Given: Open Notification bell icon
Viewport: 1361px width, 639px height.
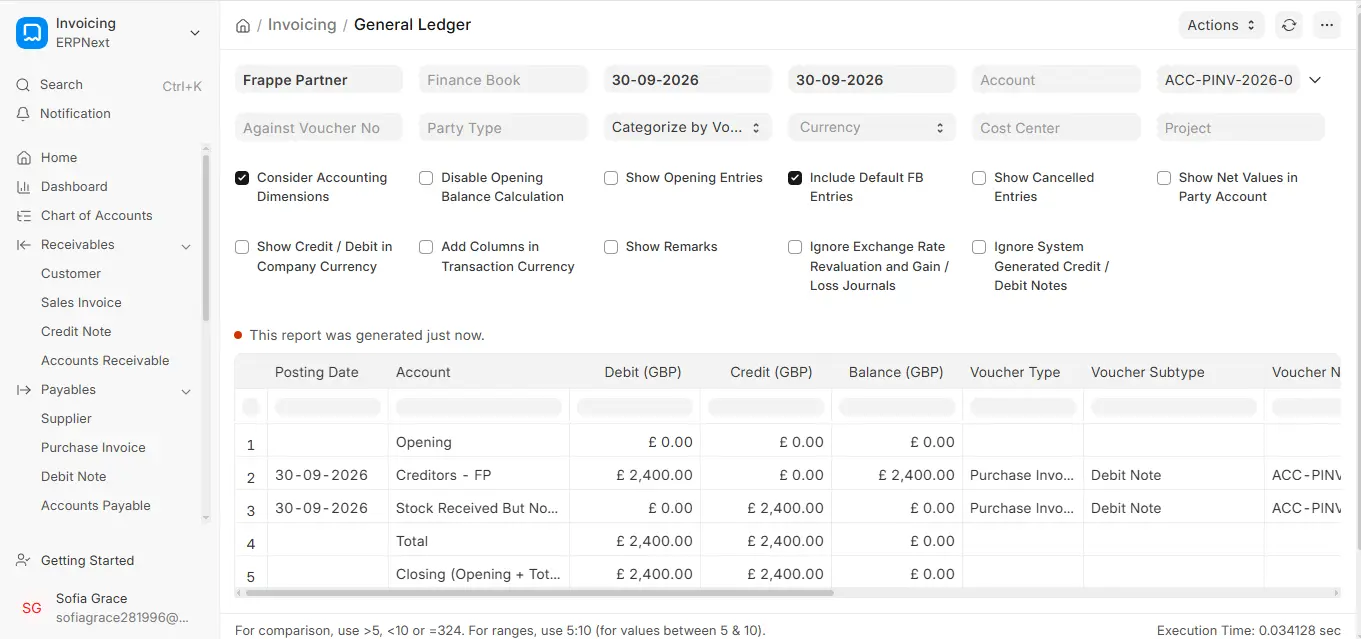Looking at the screenshot, I should pos(23,114).
